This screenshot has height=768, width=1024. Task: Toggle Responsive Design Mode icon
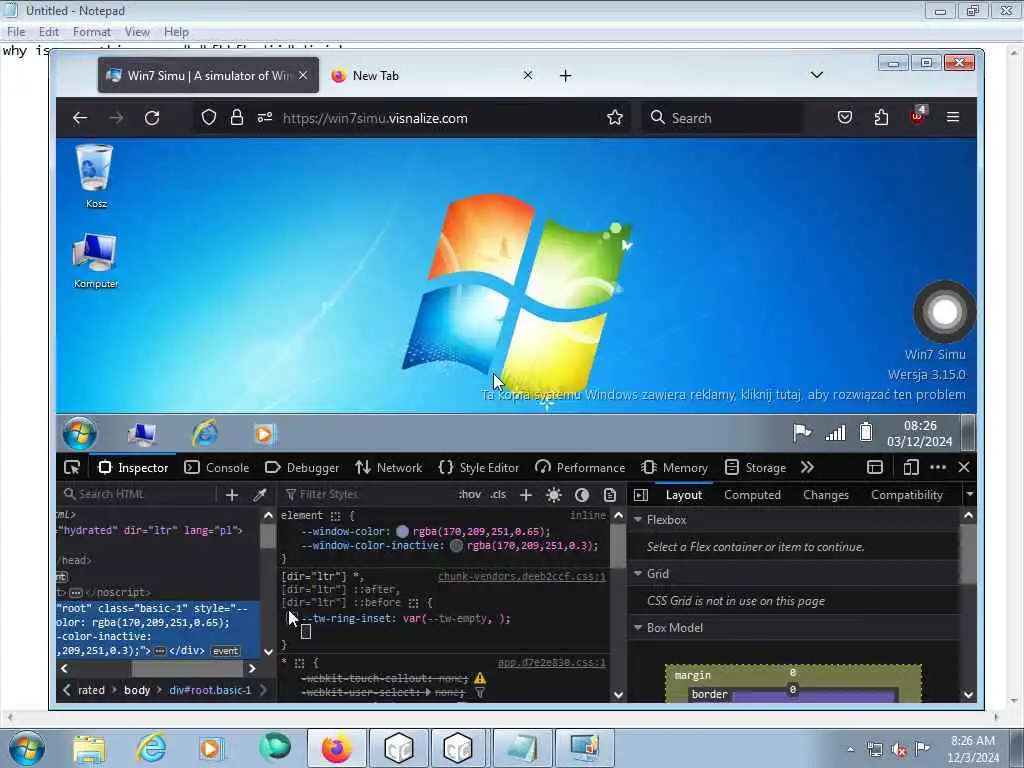pyautogui.click(x=911, y=468)
